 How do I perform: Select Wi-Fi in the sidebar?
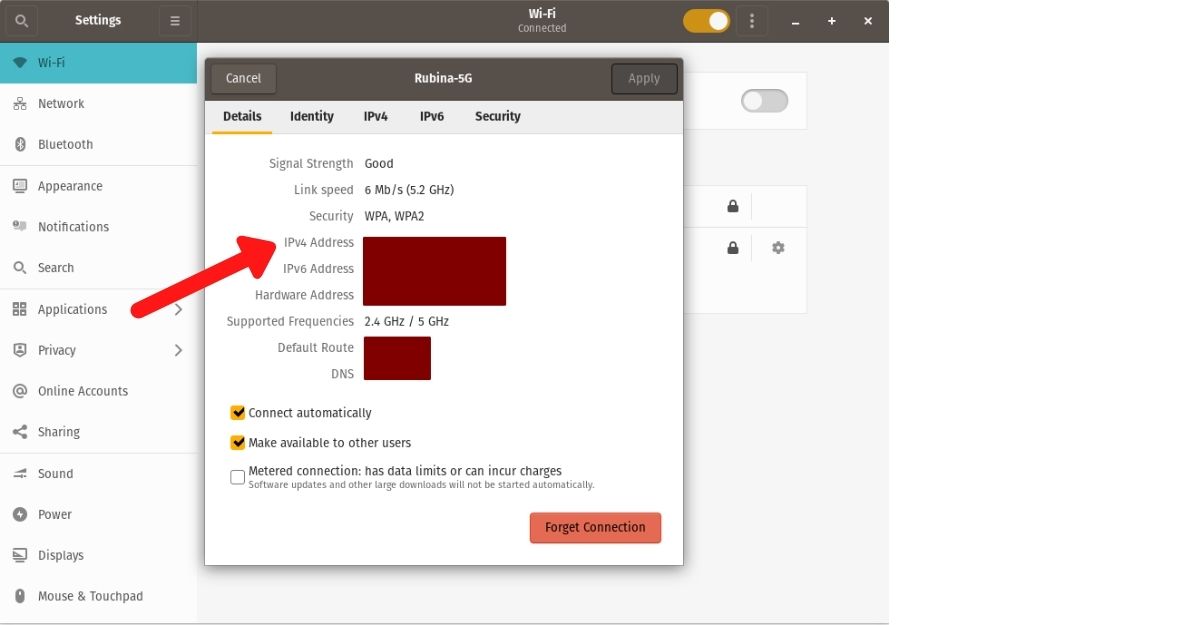click(x=98, y=62)
